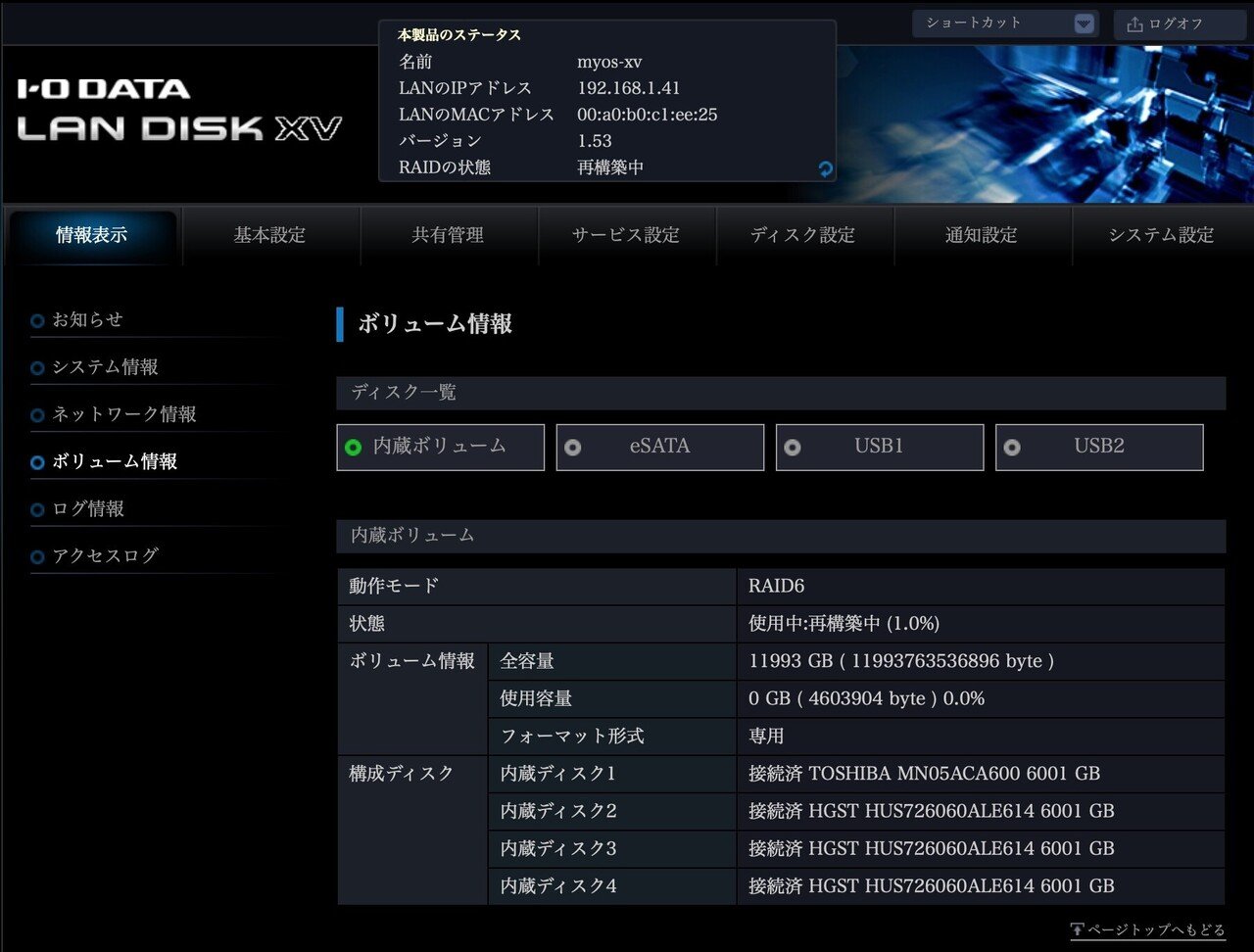The height and width of the screenshot is (952, 1254).
Task: Click the bullet icon next to ボリューム情報
Action: pos(37,462)
